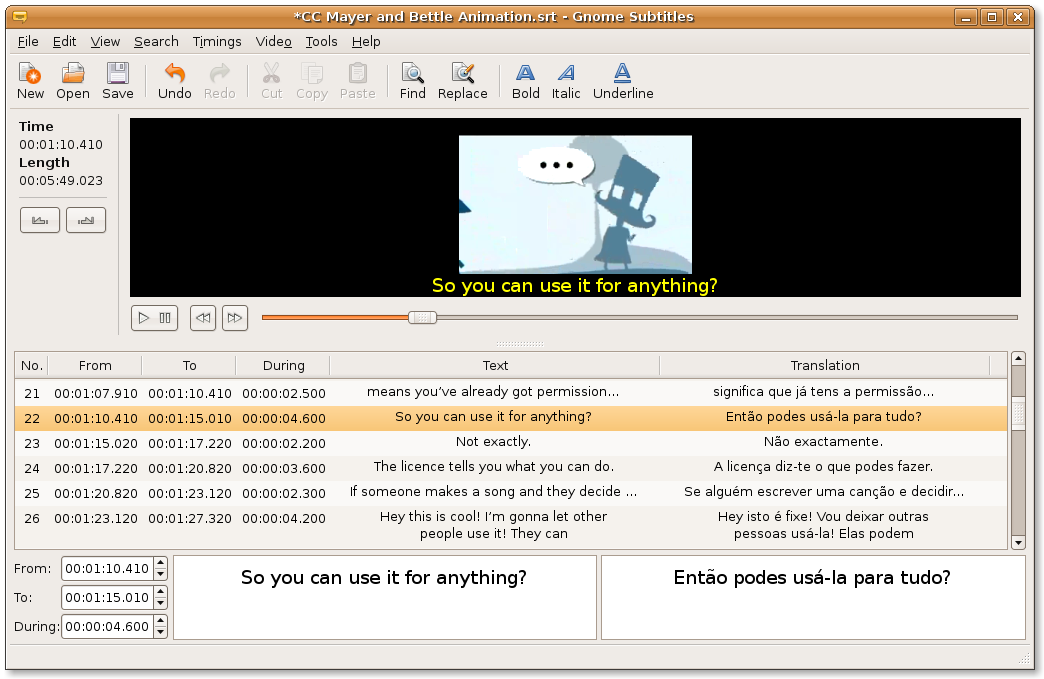This screenshot has height=679, width=1044.
Task: Open the File menu
Action: 28,41
